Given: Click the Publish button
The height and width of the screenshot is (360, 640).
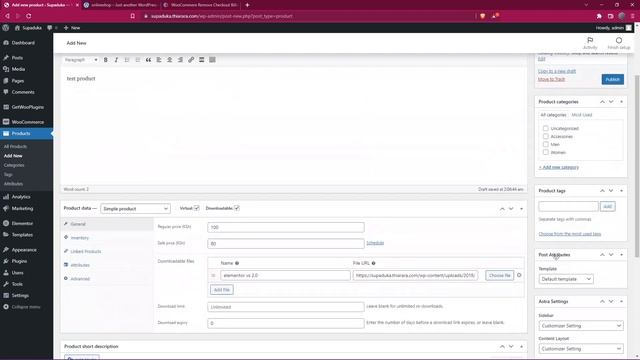Looking at the screenshot, I should 613,79.
